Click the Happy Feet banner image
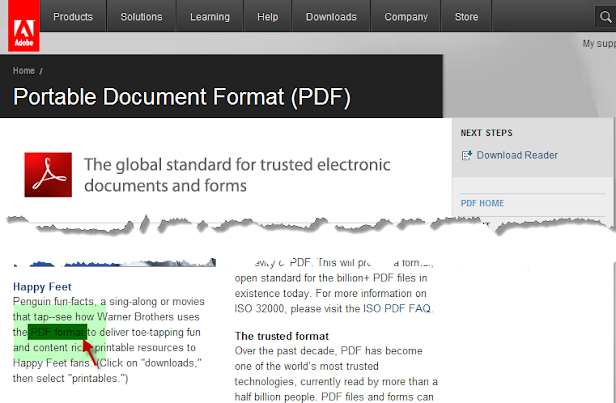616x403 pixels. point(114,262)
